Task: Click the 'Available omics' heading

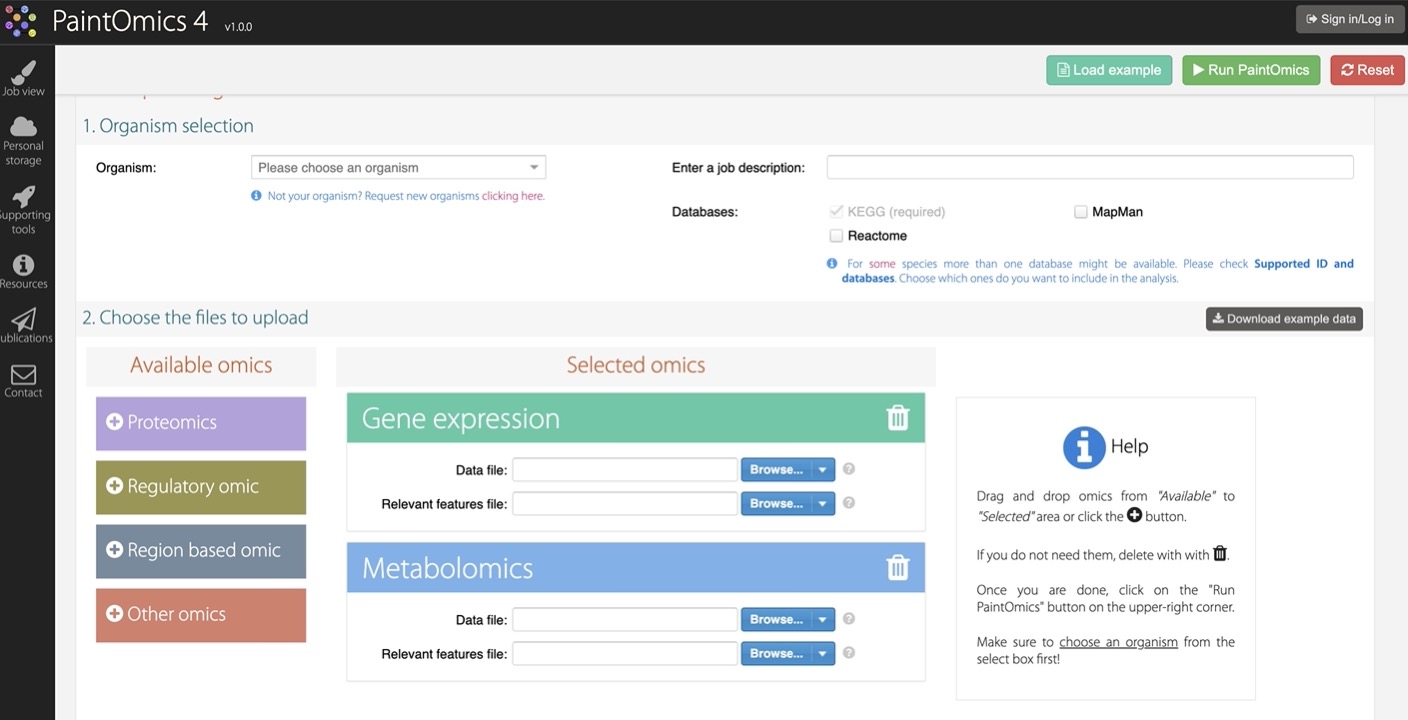Action: (201, 365)
